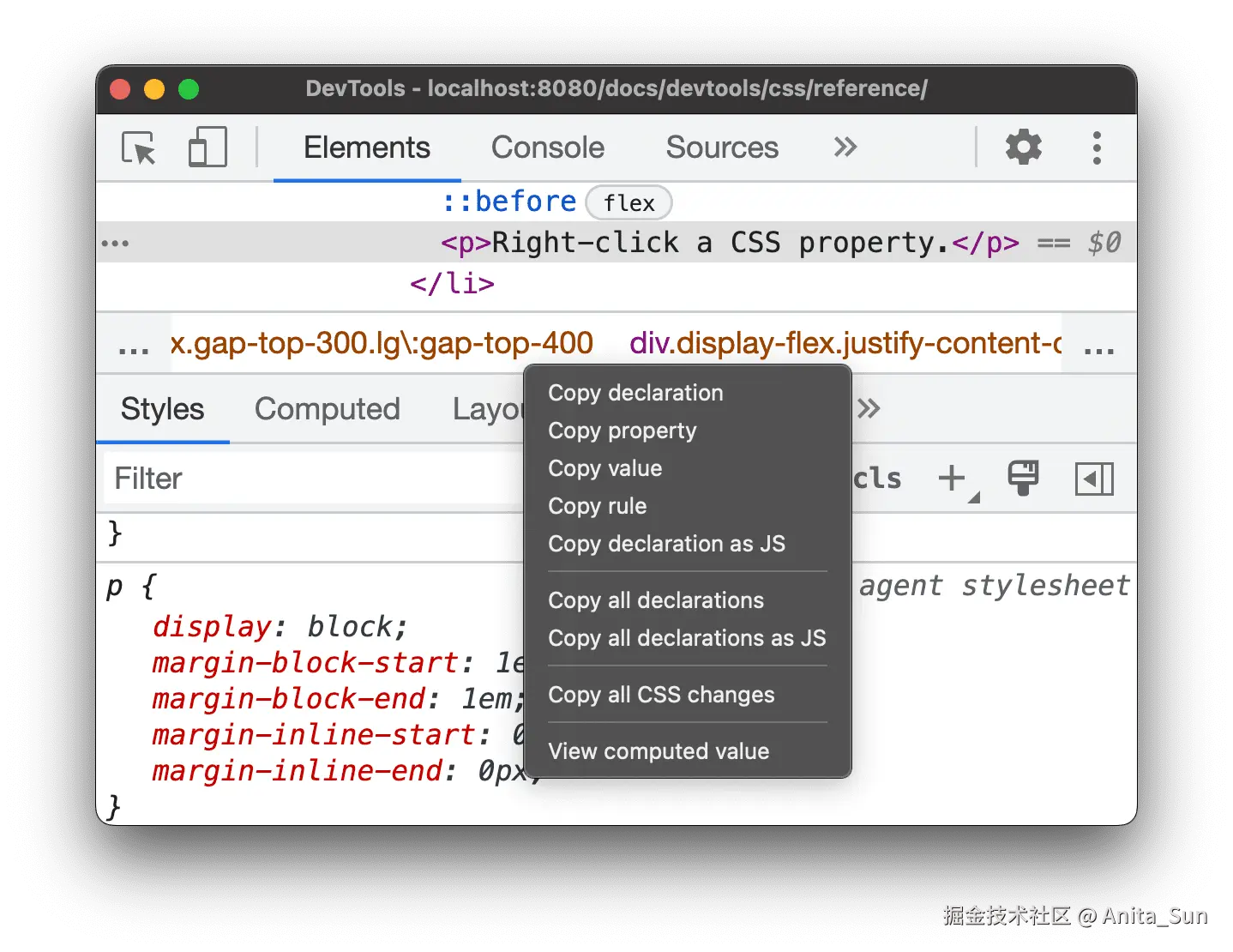Open the three-dot DevTools menu
Viewport: 1233px width, 952px height.
coord(1097,148)
